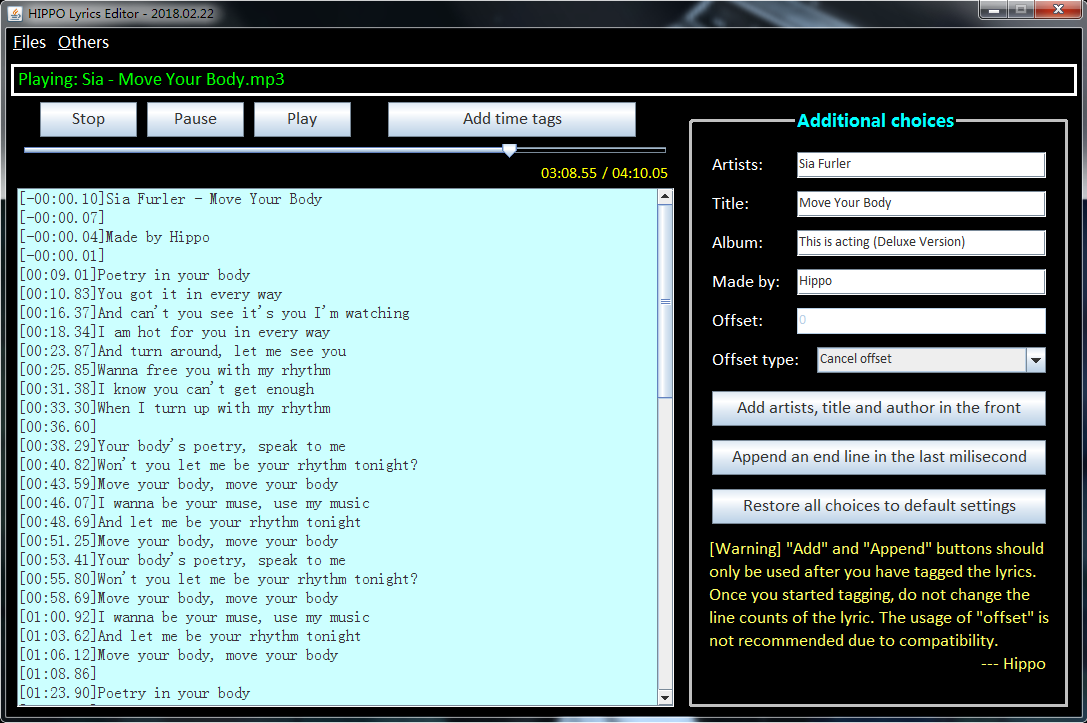Click the line at 01:03.62 "And let me be your rhythm tonight"
This screenshot has width=1087, height=723.
[190, 636]
